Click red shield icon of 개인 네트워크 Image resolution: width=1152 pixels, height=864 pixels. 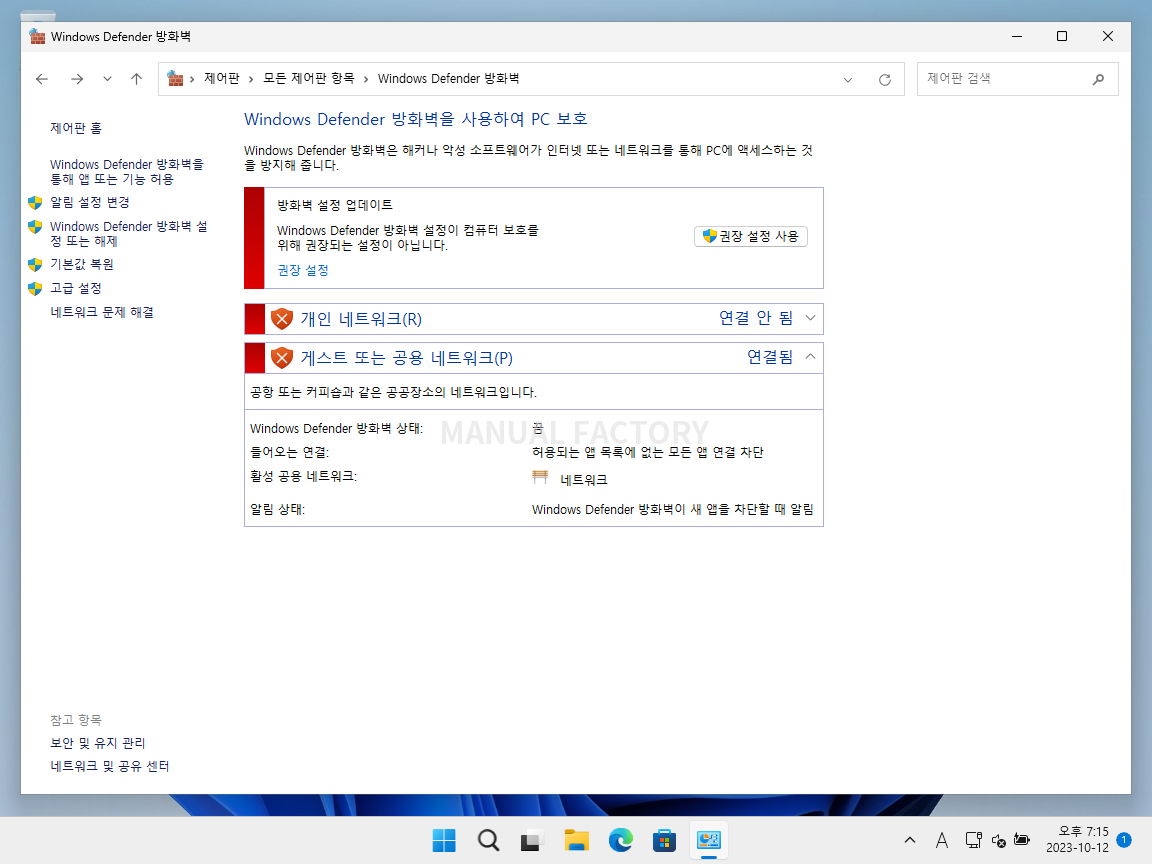[282, 319]
